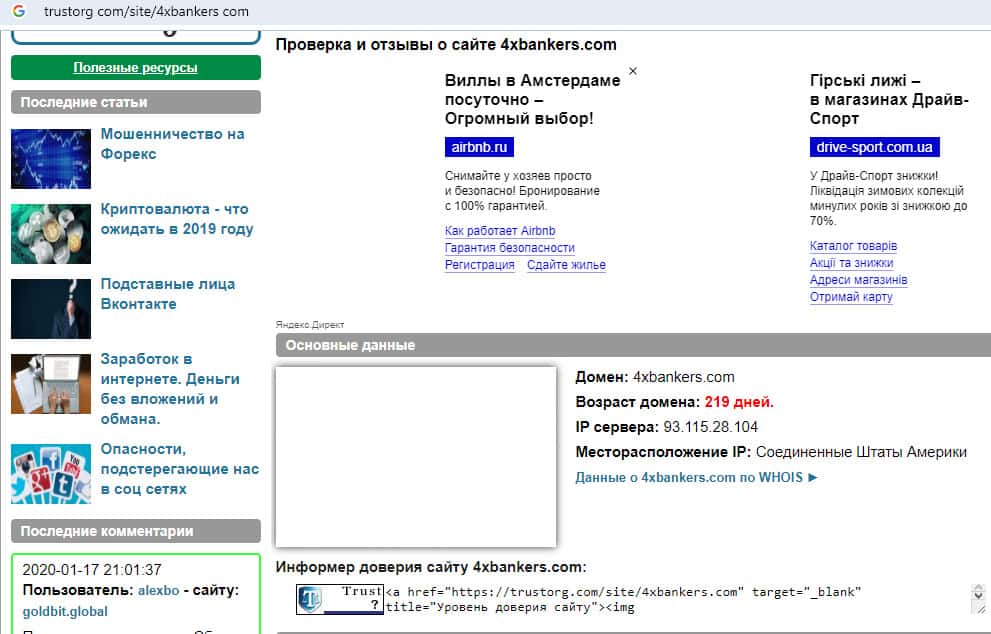991x634 pixels.
Task: Click the Последние комментарии section header
Action: (x=136, y=531)
